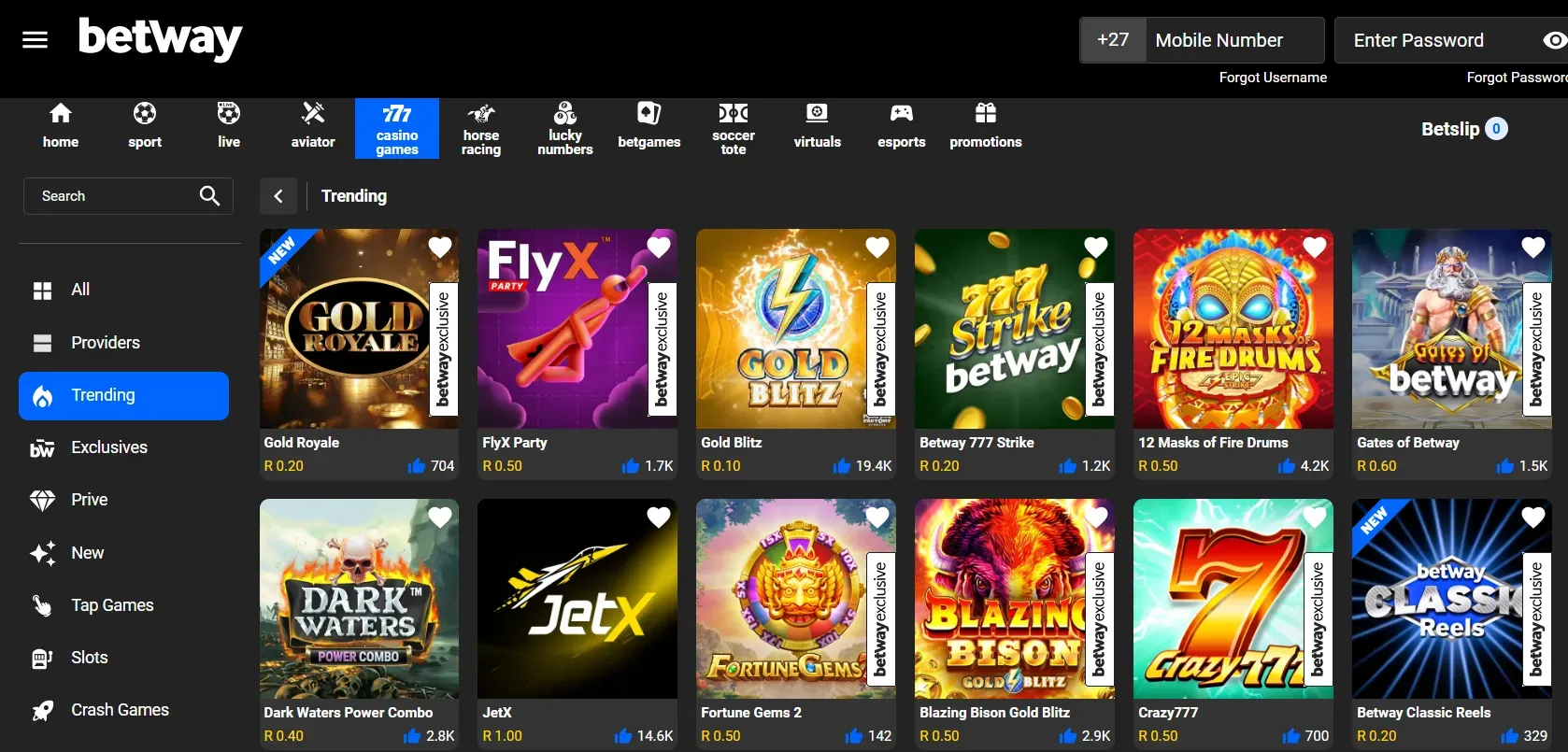The width and height of the screenshot is (1568, 752).
Task: Open betgames section
Action: tap(649, 128)
